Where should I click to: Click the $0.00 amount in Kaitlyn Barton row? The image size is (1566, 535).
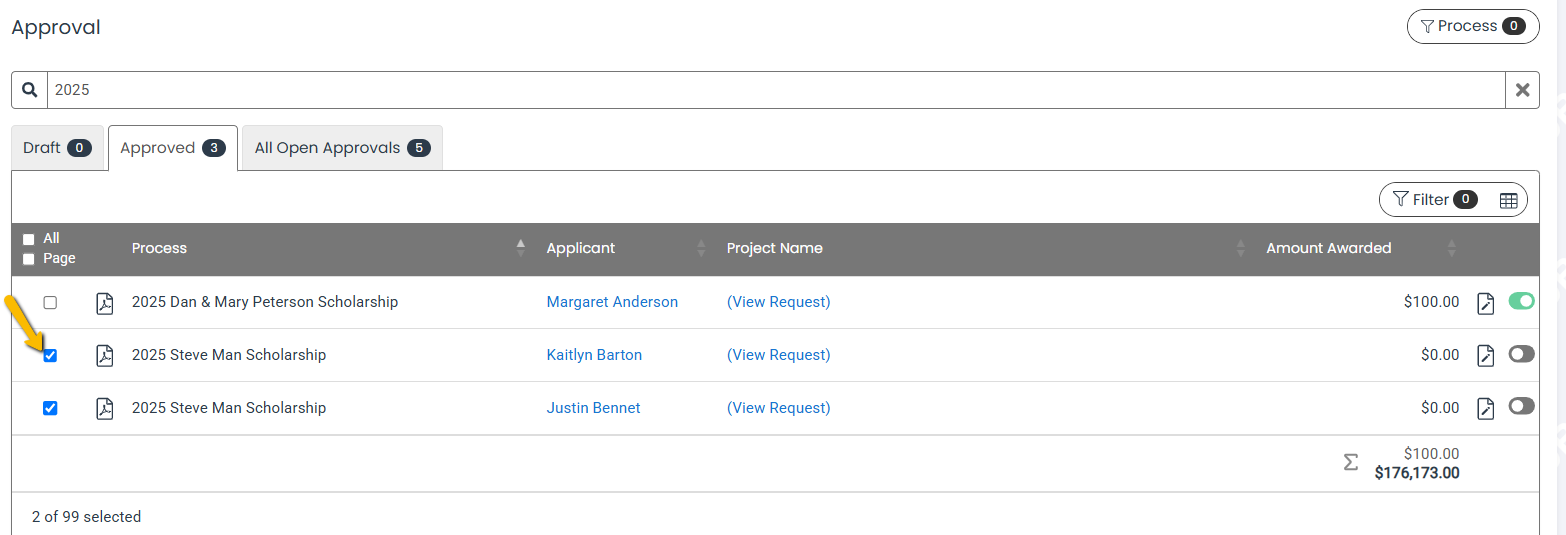click(x=1440, y=355)
